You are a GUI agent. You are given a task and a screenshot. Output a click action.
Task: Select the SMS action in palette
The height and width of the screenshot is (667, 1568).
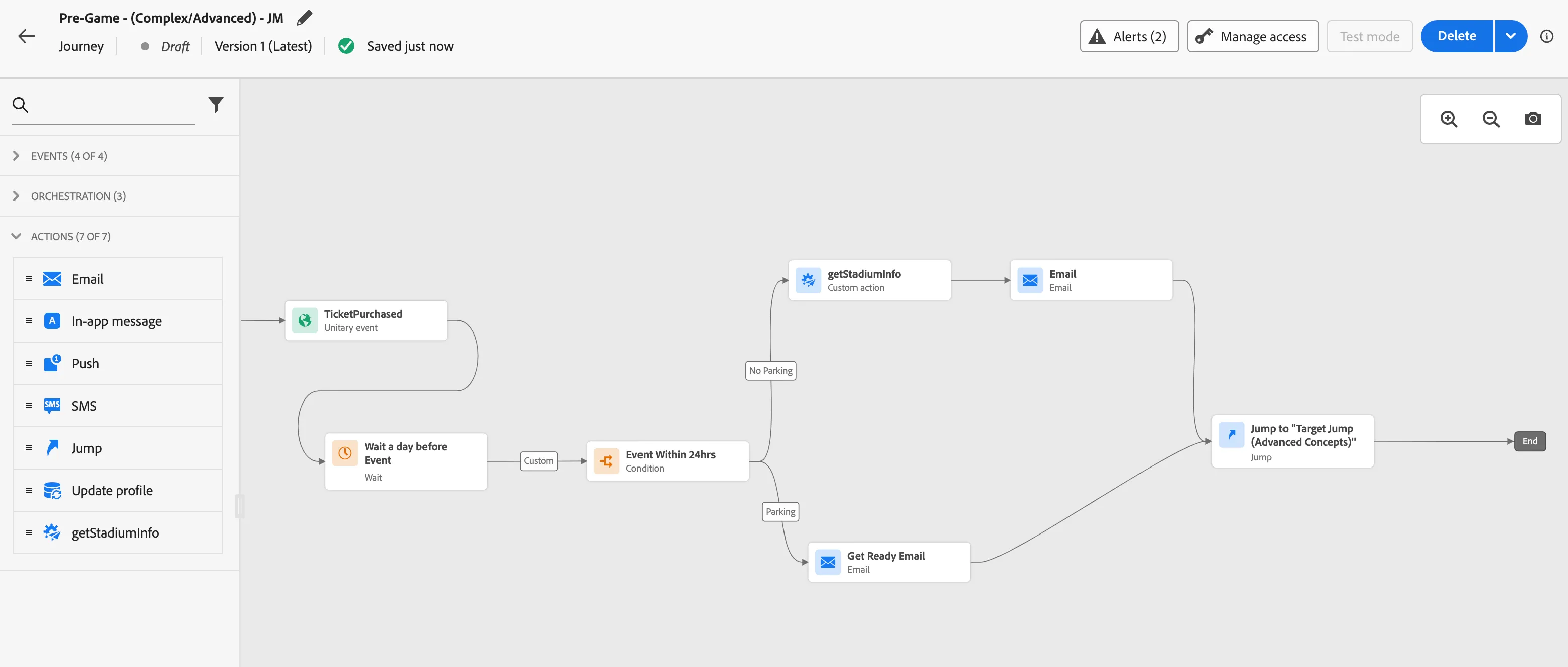tap(117, 406)
